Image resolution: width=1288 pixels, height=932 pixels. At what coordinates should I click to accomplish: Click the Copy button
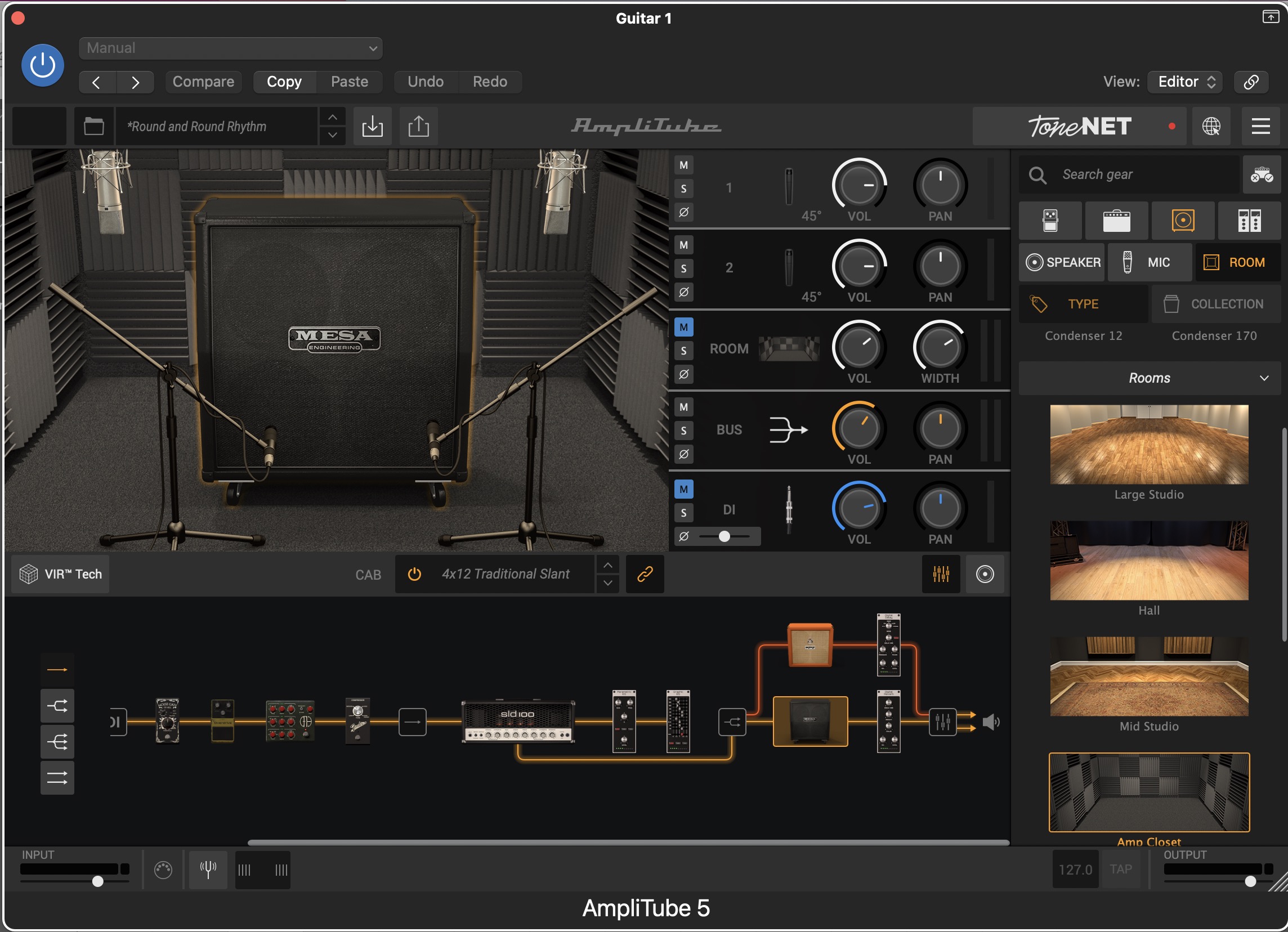click(284, 82)
